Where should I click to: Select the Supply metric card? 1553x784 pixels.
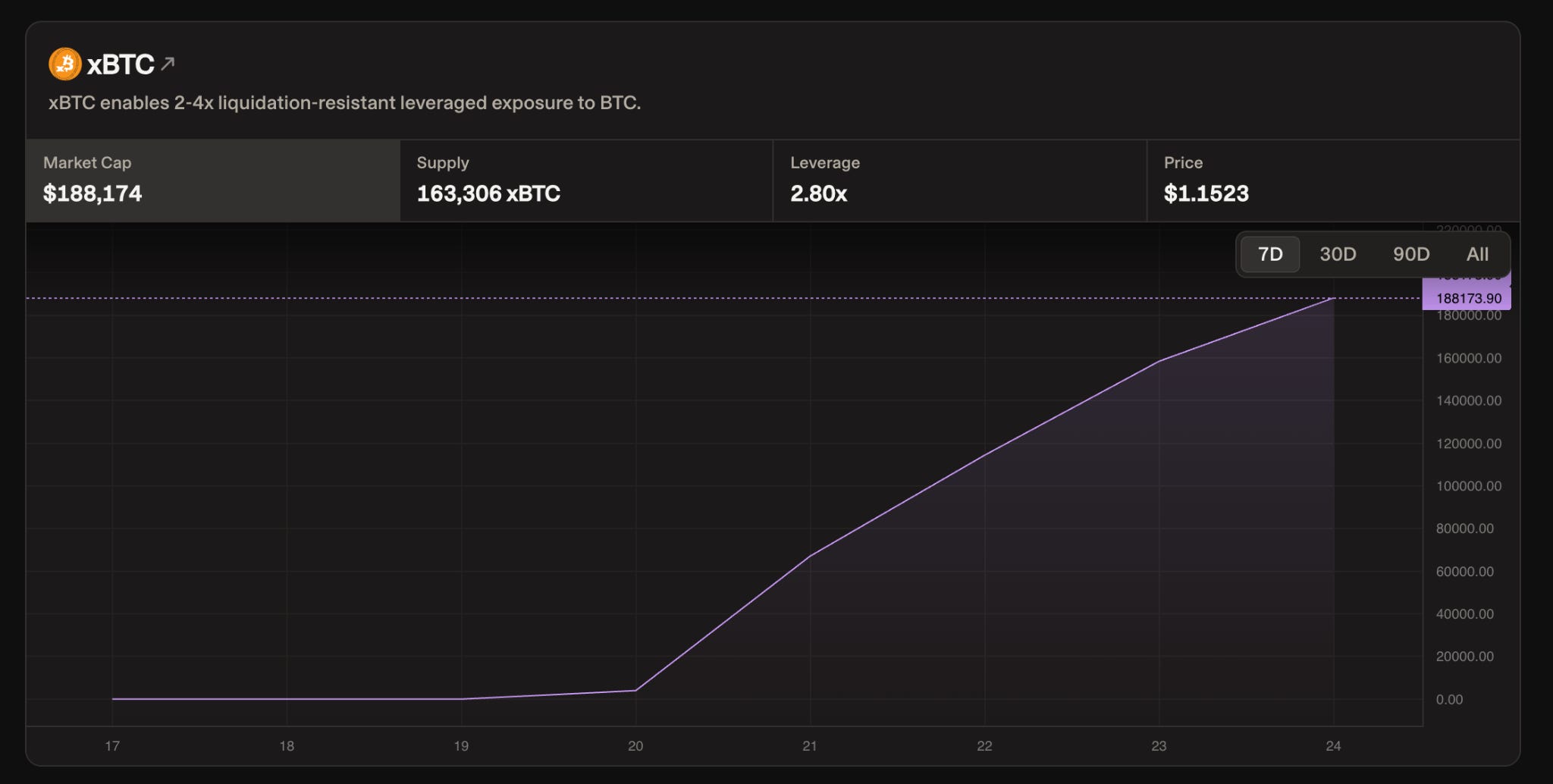[x=586, y=180]
